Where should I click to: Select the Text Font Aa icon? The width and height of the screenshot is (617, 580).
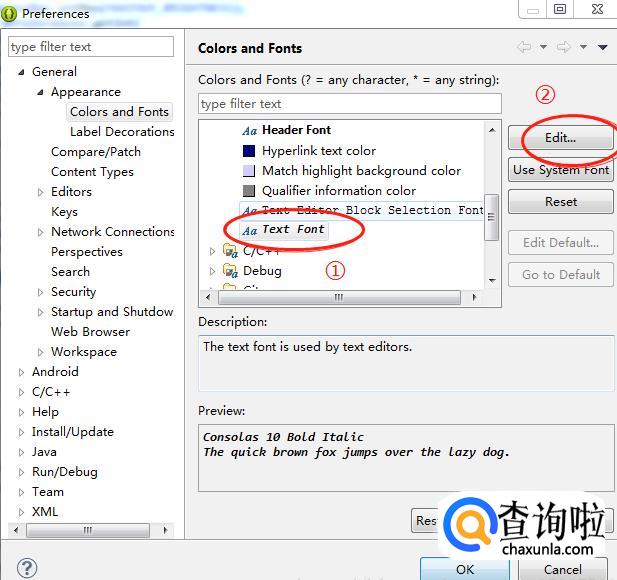point(249,230)
